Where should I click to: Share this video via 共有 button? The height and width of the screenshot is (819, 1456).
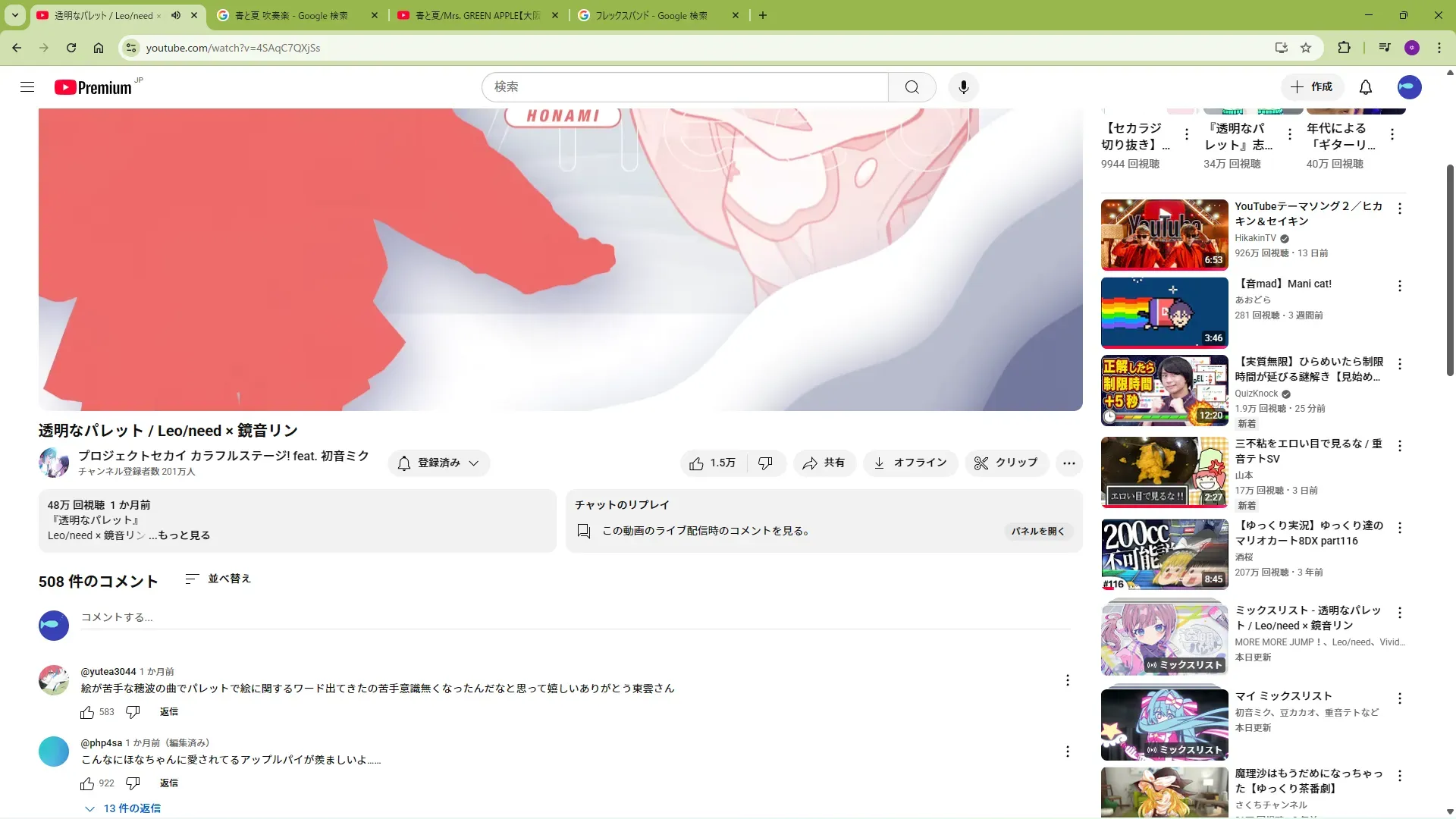824,463
